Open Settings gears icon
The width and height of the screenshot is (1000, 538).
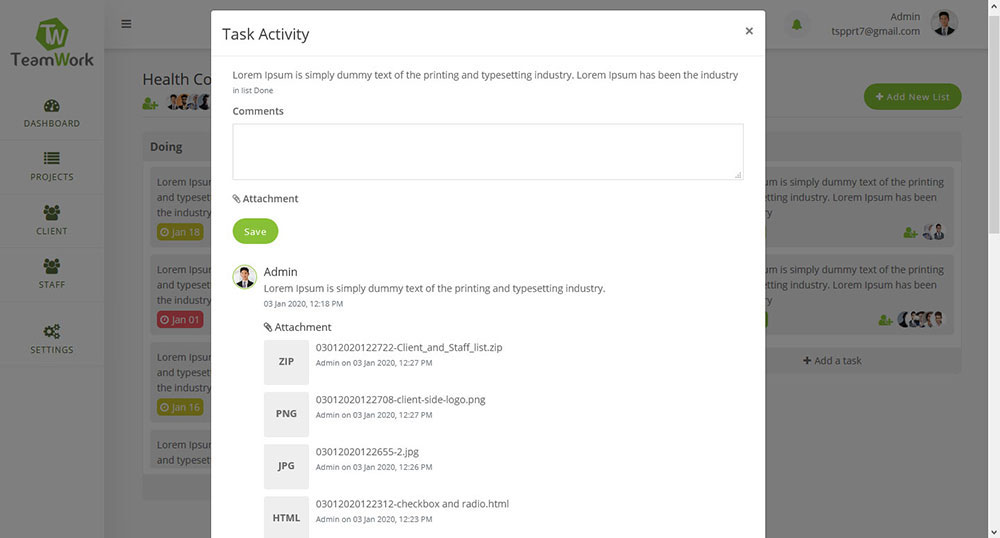52,331
